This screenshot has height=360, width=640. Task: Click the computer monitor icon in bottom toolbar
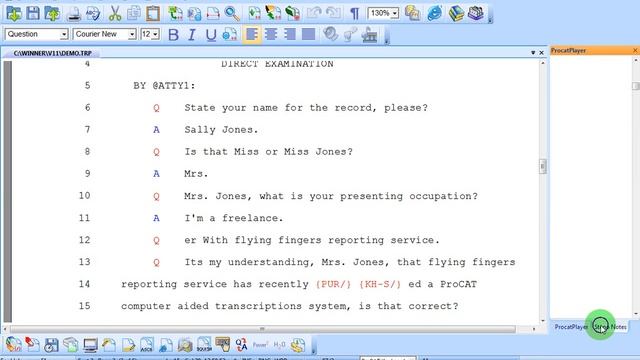tap(90, 345)
